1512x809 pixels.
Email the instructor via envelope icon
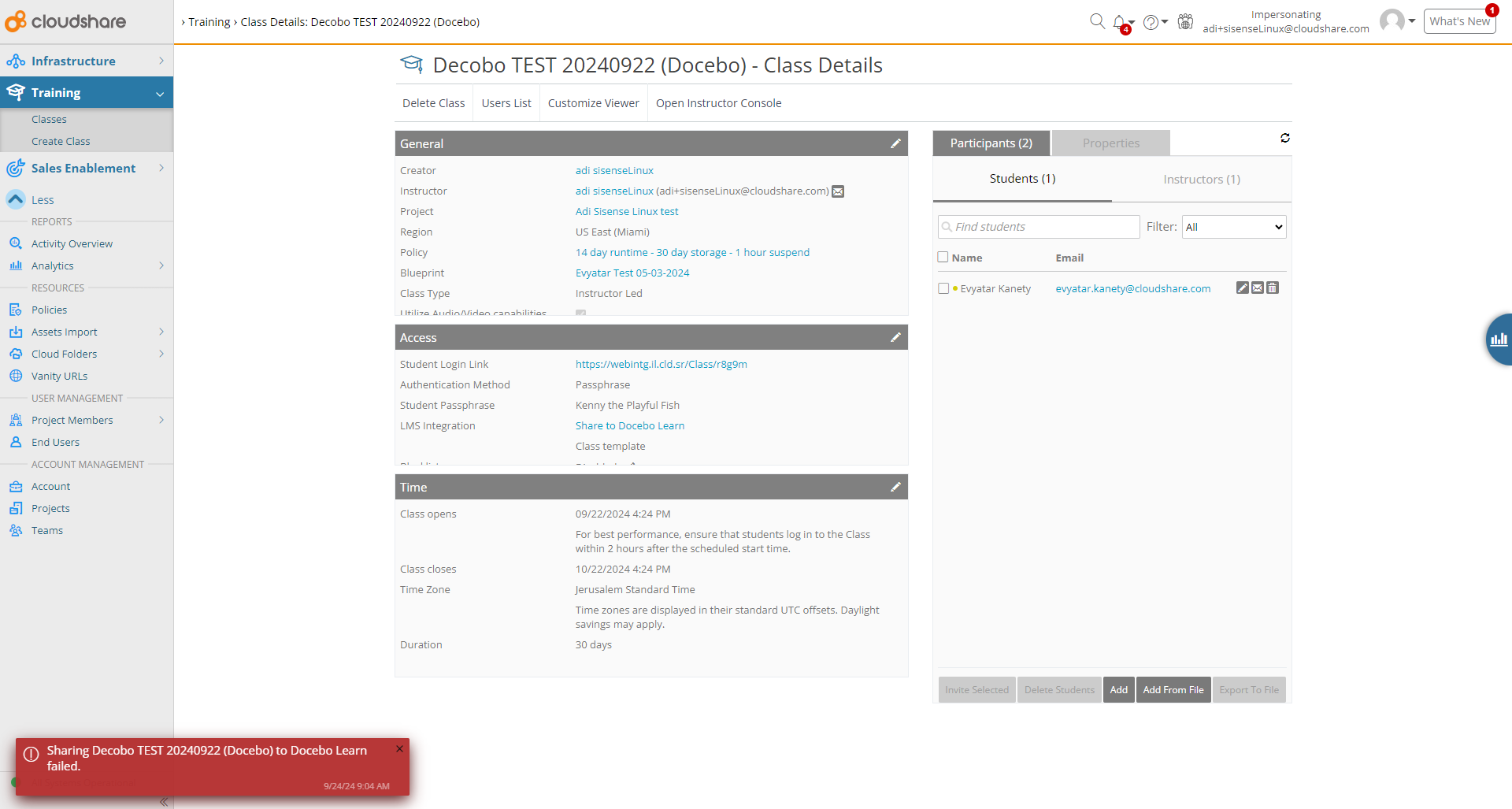pyautogui.click(x=838, y=191)
